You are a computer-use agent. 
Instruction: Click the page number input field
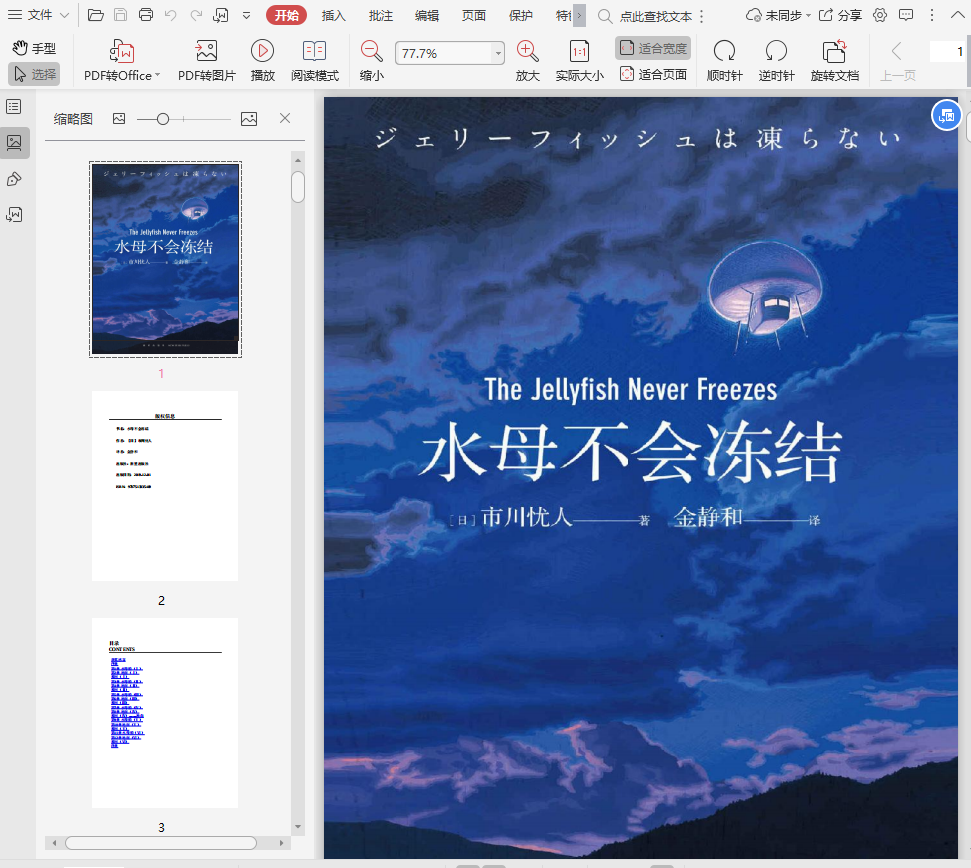pos(947,52)
